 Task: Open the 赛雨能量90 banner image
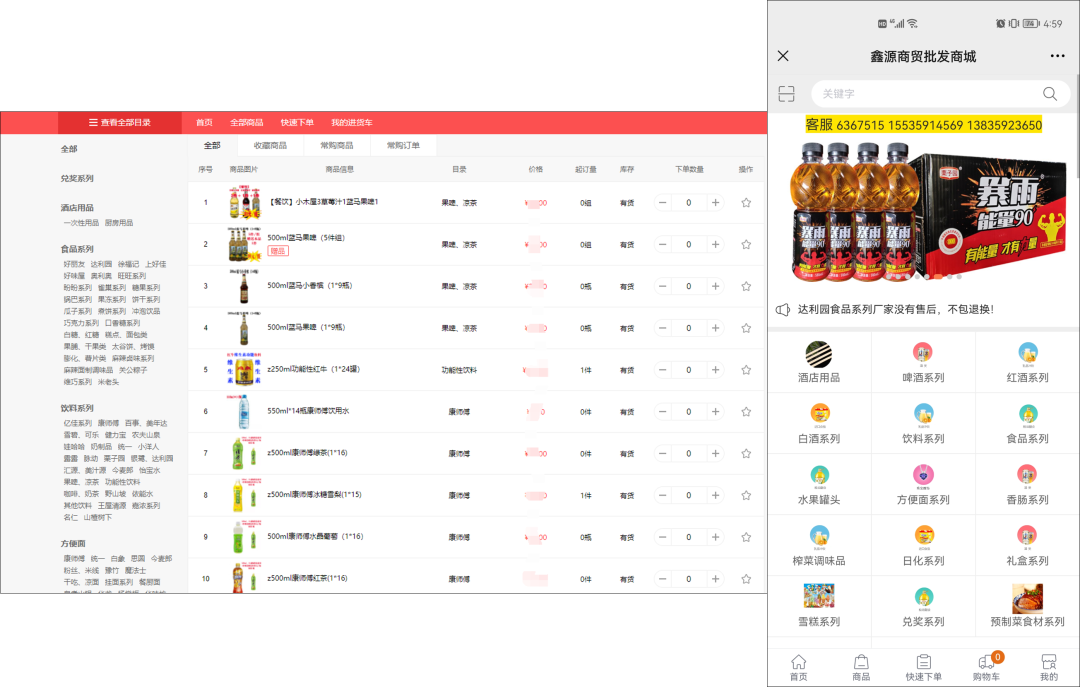pyautogui.click(x=923, y=212)
